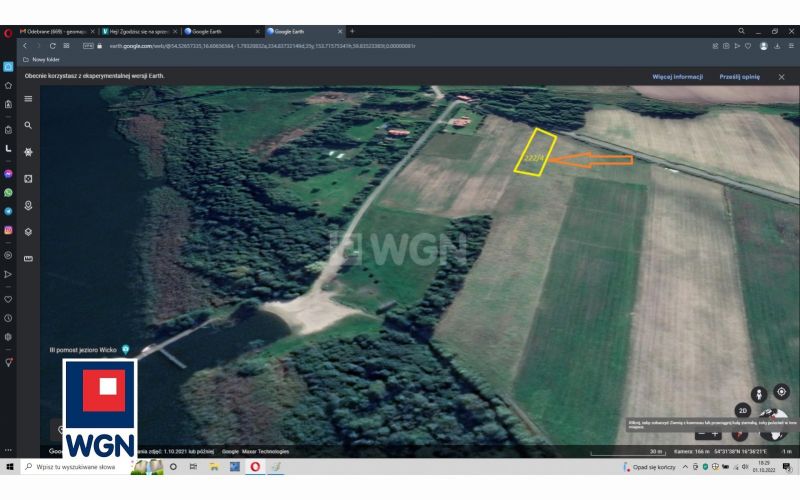Open Opera sidebar bookmarks heart icon

8,299
